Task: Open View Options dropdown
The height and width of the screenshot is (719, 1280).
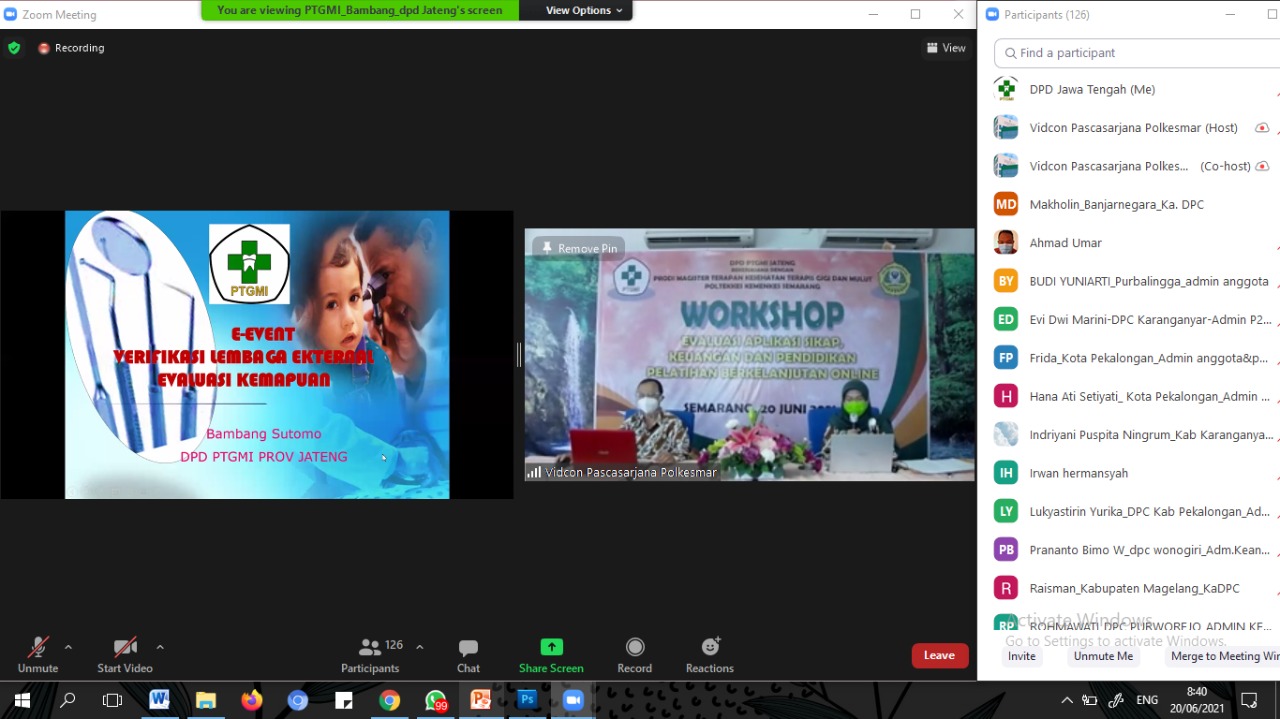Action: click(x=584, y=10)
